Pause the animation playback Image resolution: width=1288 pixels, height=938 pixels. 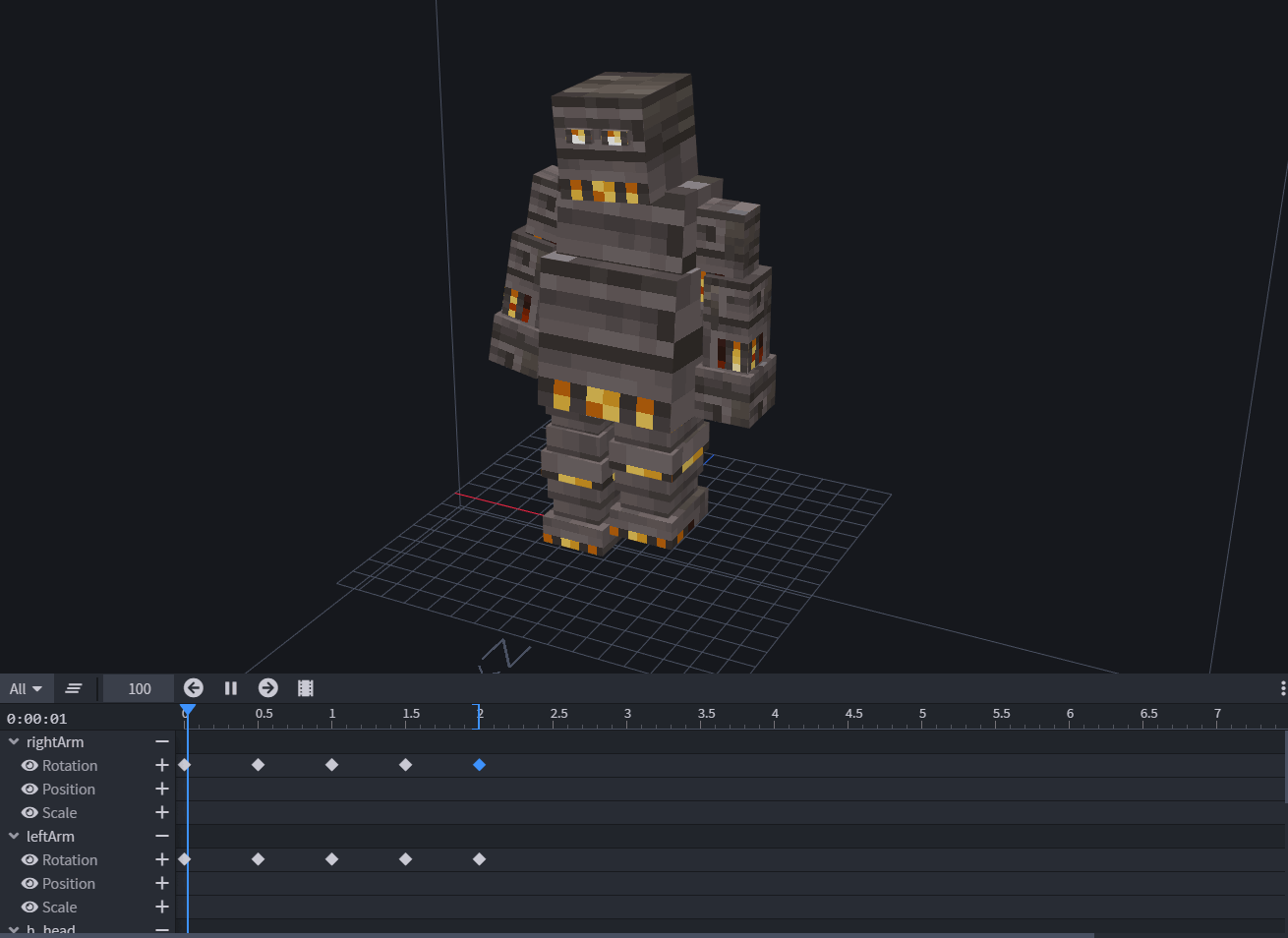pyautogui.click(x=231, y=688)
